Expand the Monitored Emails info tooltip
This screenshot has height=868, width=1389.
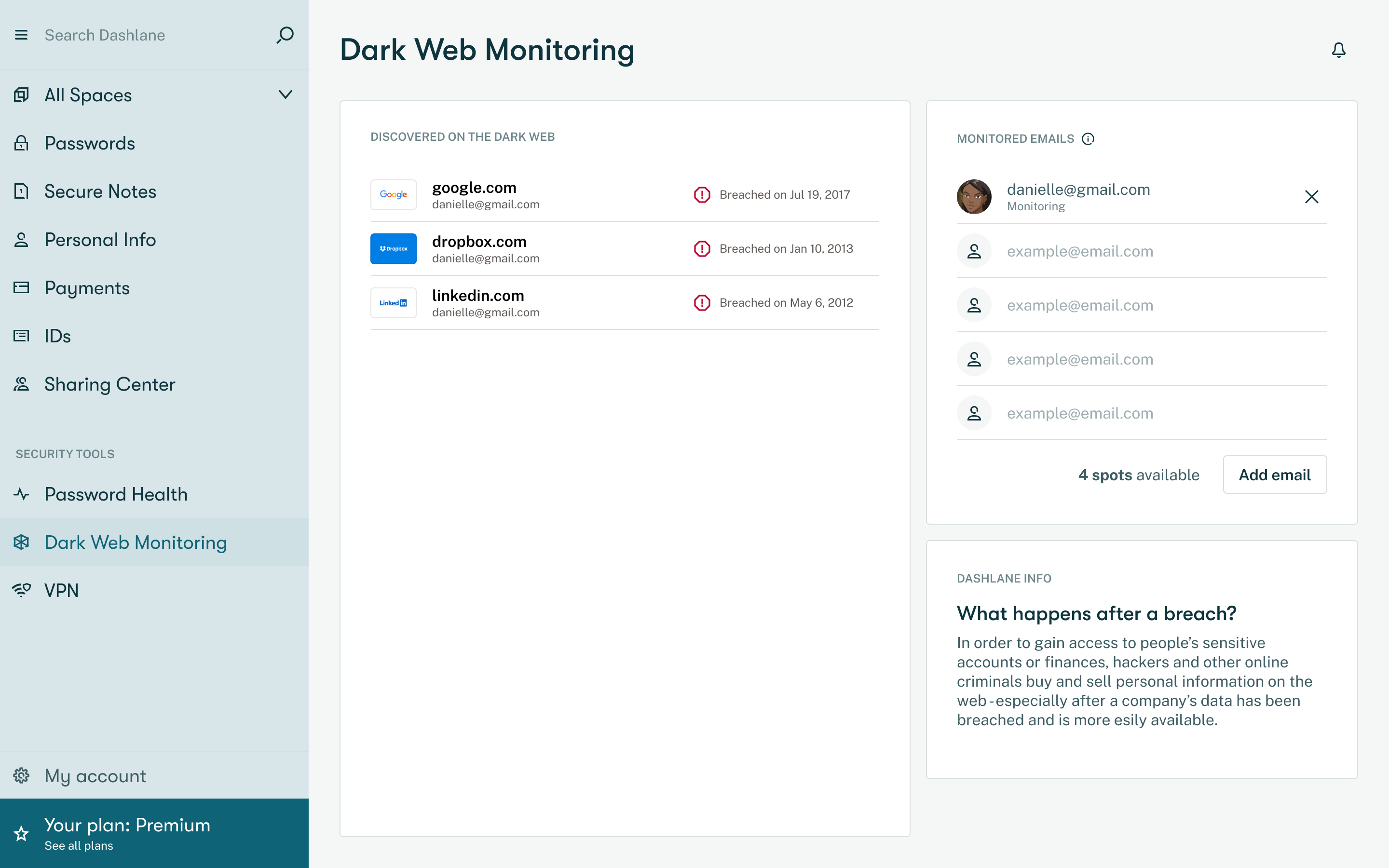click(1088, 138)
